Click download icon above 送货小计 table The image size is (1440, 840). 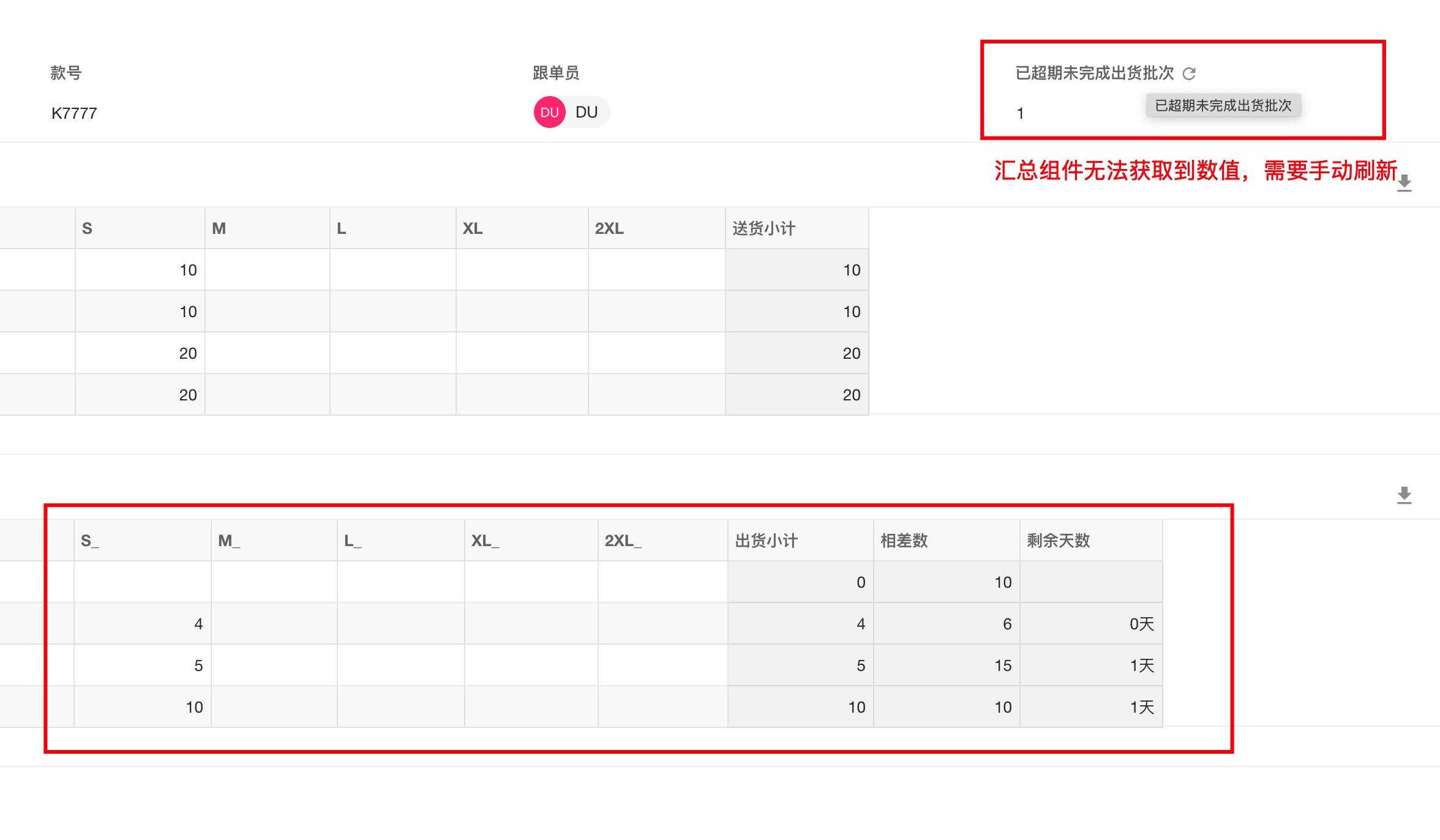[1404, 183]
